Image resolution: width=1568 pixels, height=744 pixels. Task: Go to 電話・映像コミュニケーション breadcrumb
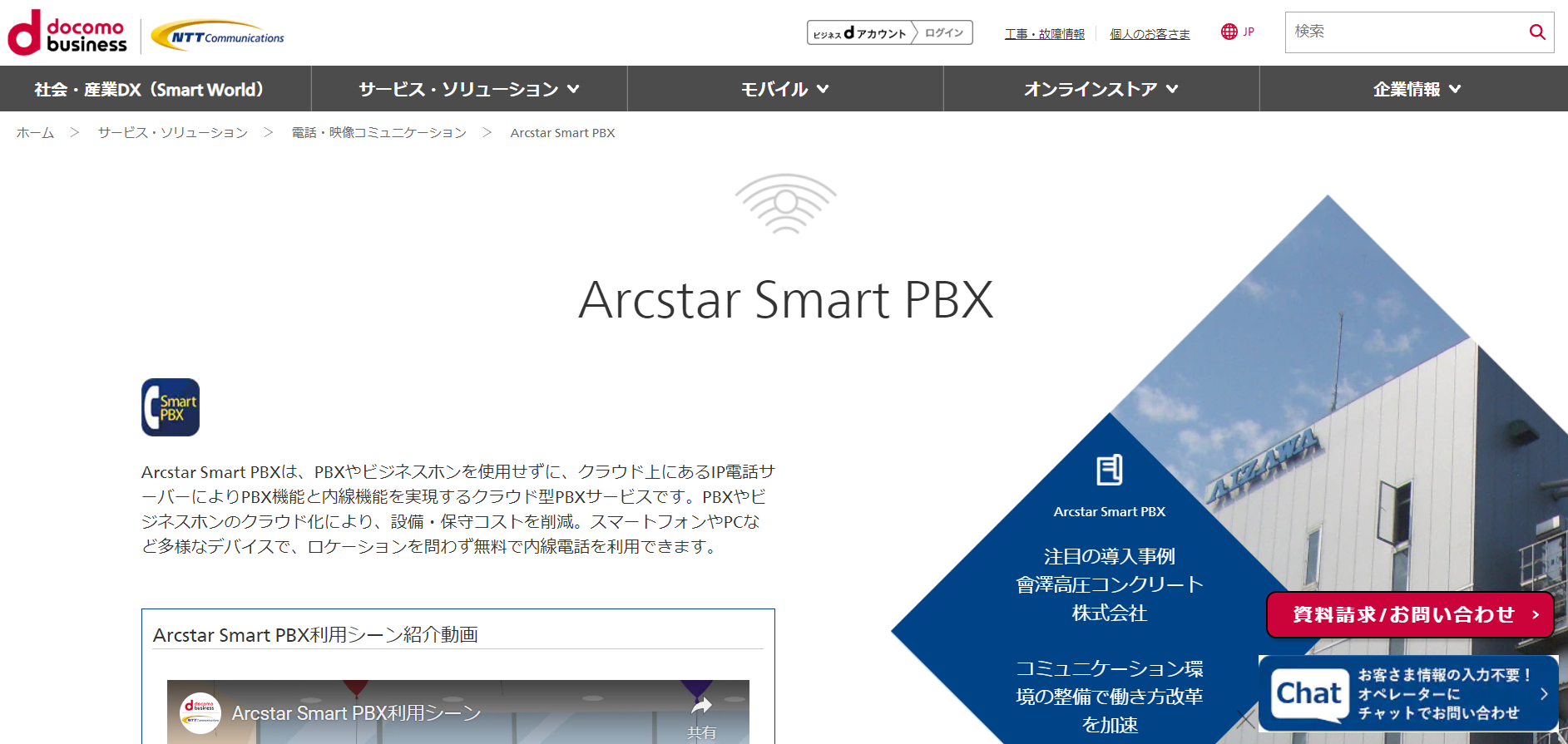pyautogui.click(x=378, y=133)
